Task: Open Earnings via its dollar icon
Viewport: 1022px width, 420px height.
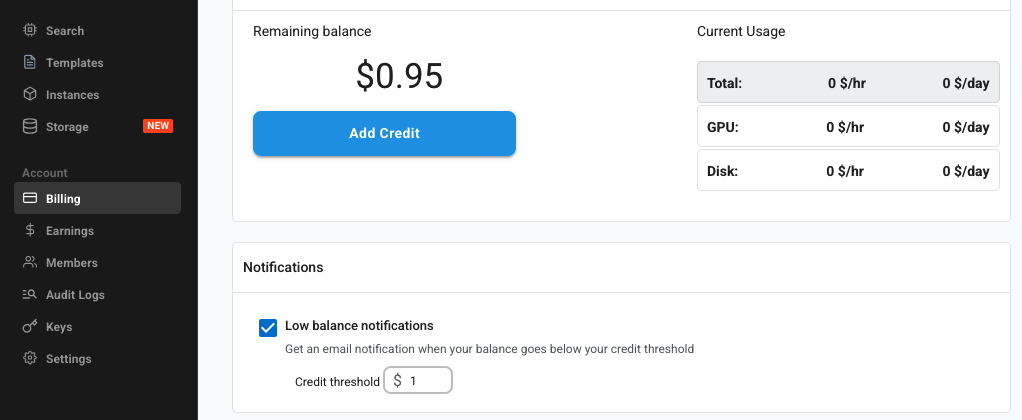Action: pyautogui.click(x=30, y=231)
